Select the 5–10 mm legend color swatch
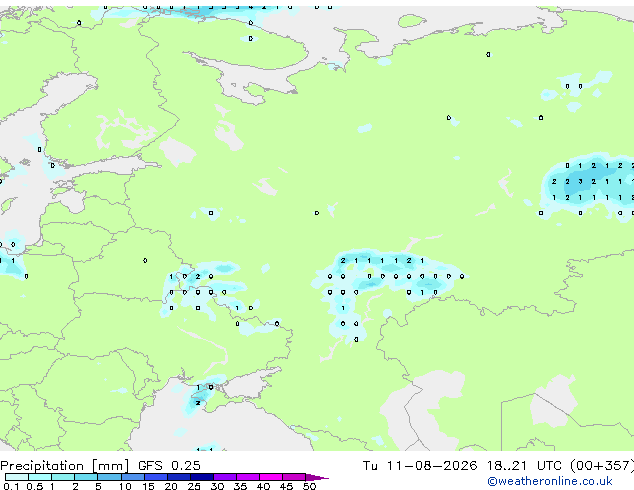The height and width of the screenshot is (490, 634). click(110, 477)
